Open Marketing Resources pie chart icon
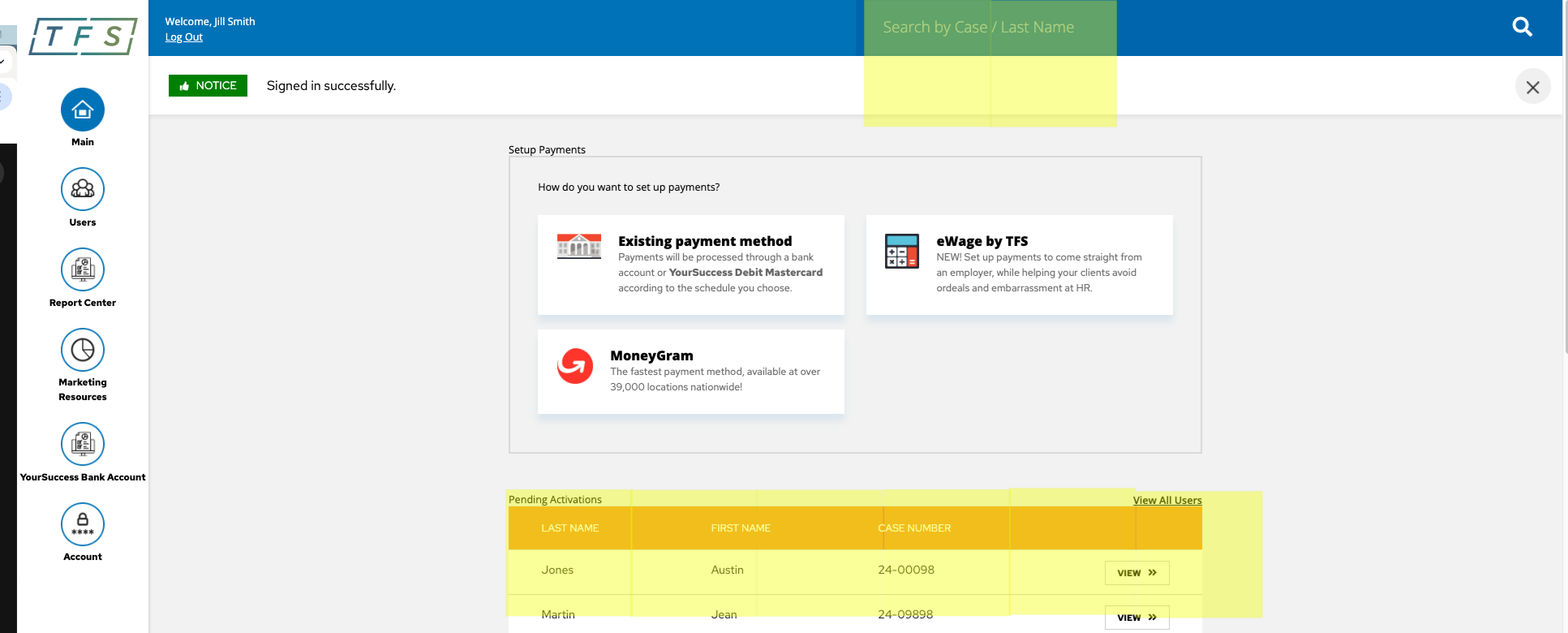 tap(83, 350)
